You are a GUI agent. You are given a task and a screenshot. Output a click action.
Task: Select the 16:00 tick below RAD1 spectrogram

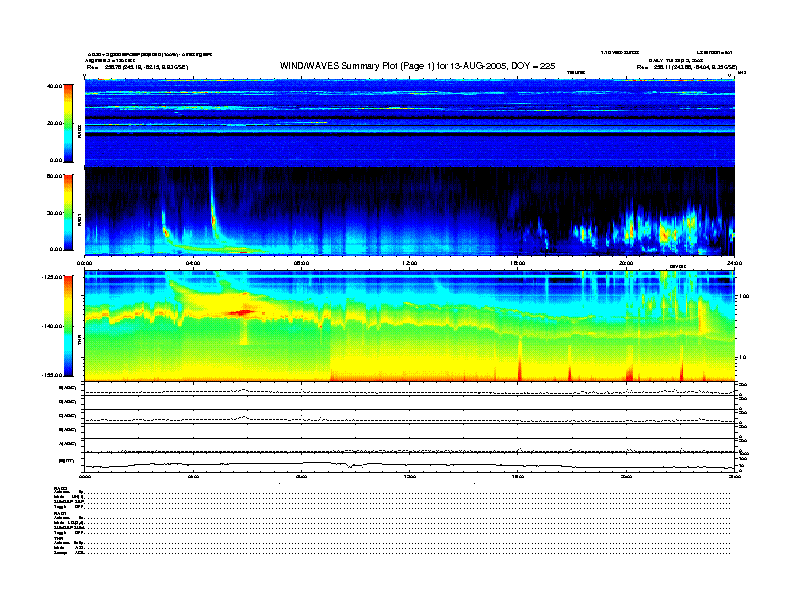click(518, 263)
